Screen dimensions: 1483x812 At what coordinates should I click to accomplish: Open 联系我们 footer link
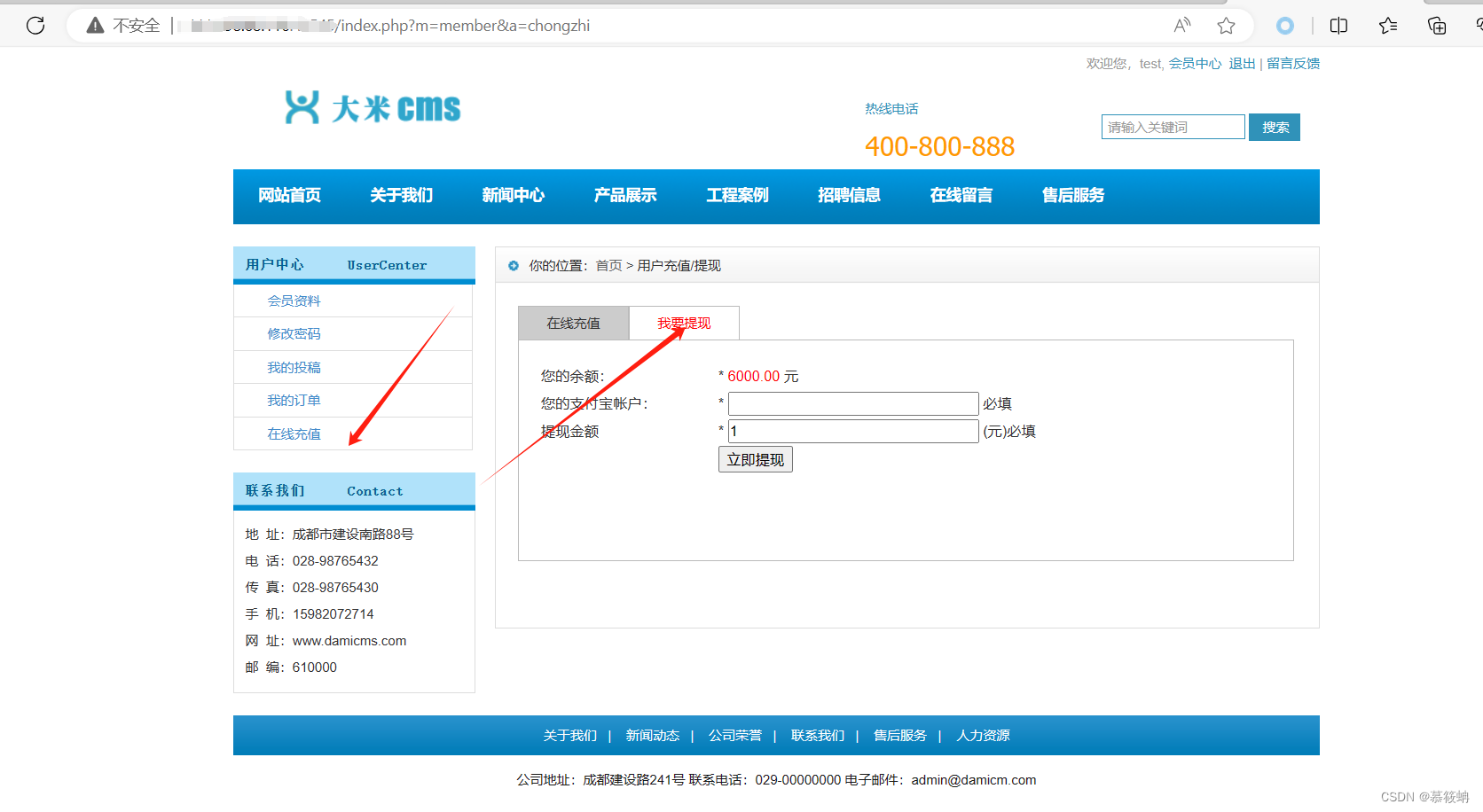pos(817,736)
